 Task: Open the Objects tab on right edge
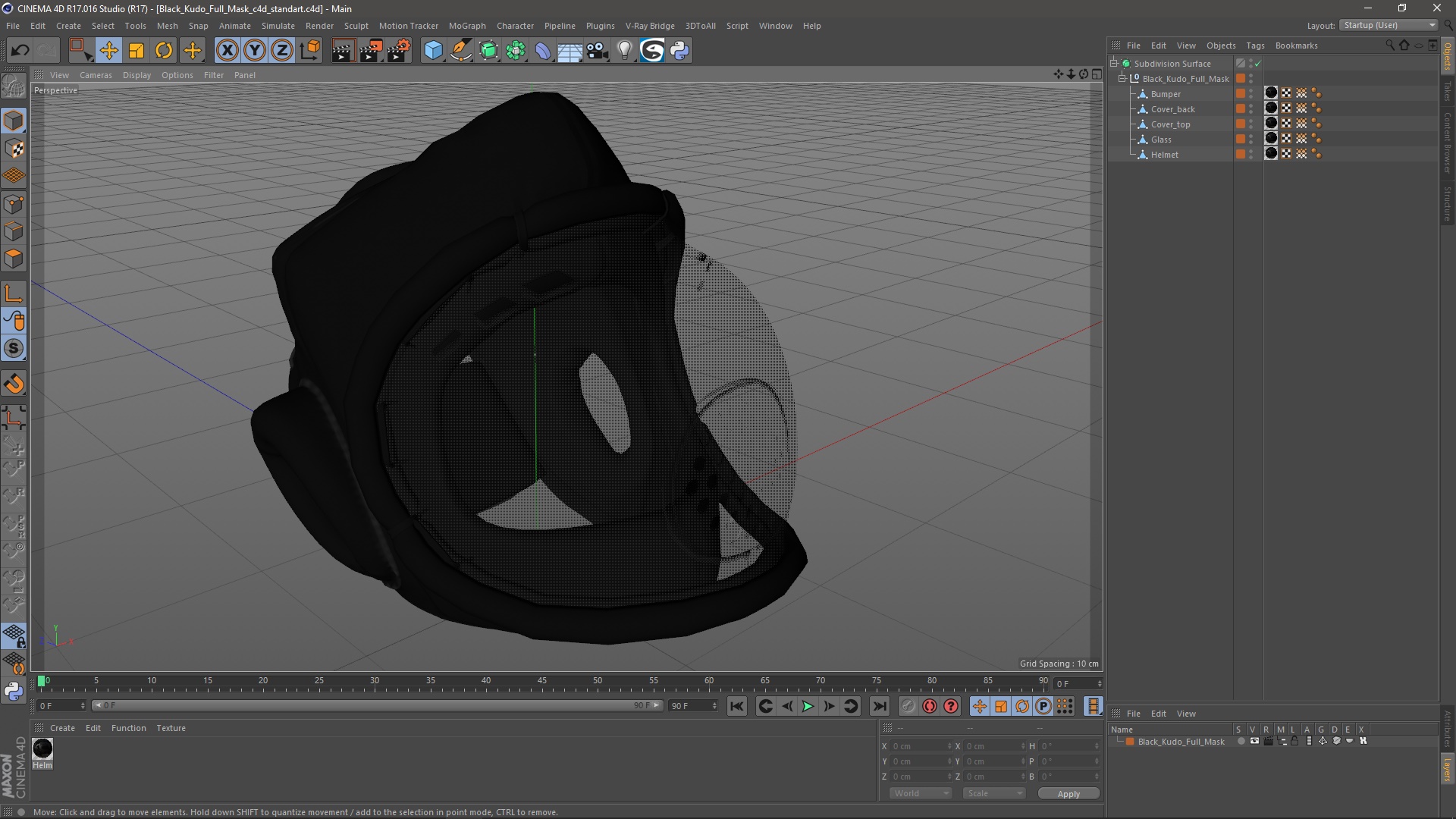coord(1448,57)
